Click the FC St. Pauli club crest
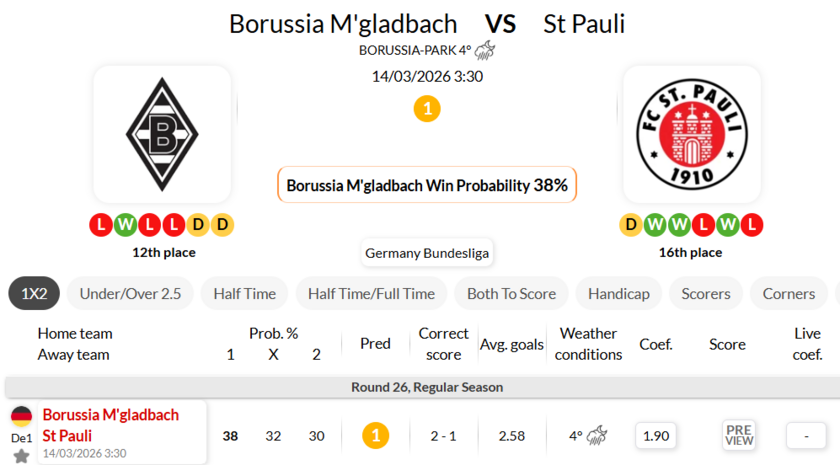 [x=691, y=134]
